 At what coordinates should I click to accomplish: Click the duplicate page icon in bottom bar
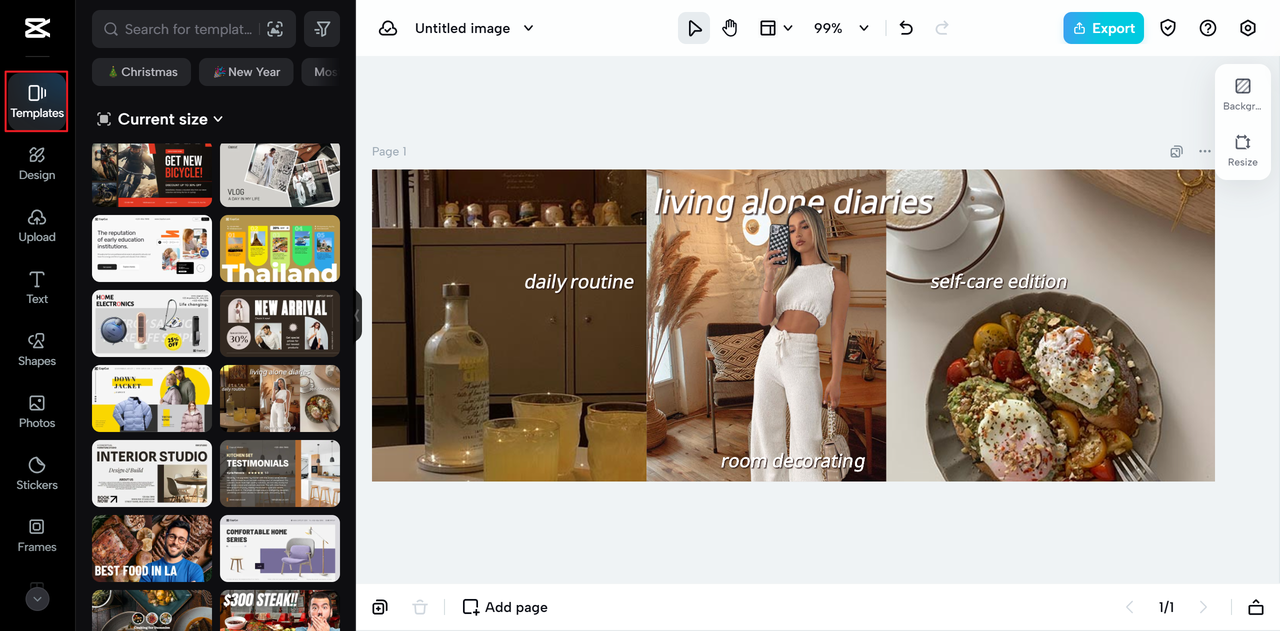click(x=380, y=607)
